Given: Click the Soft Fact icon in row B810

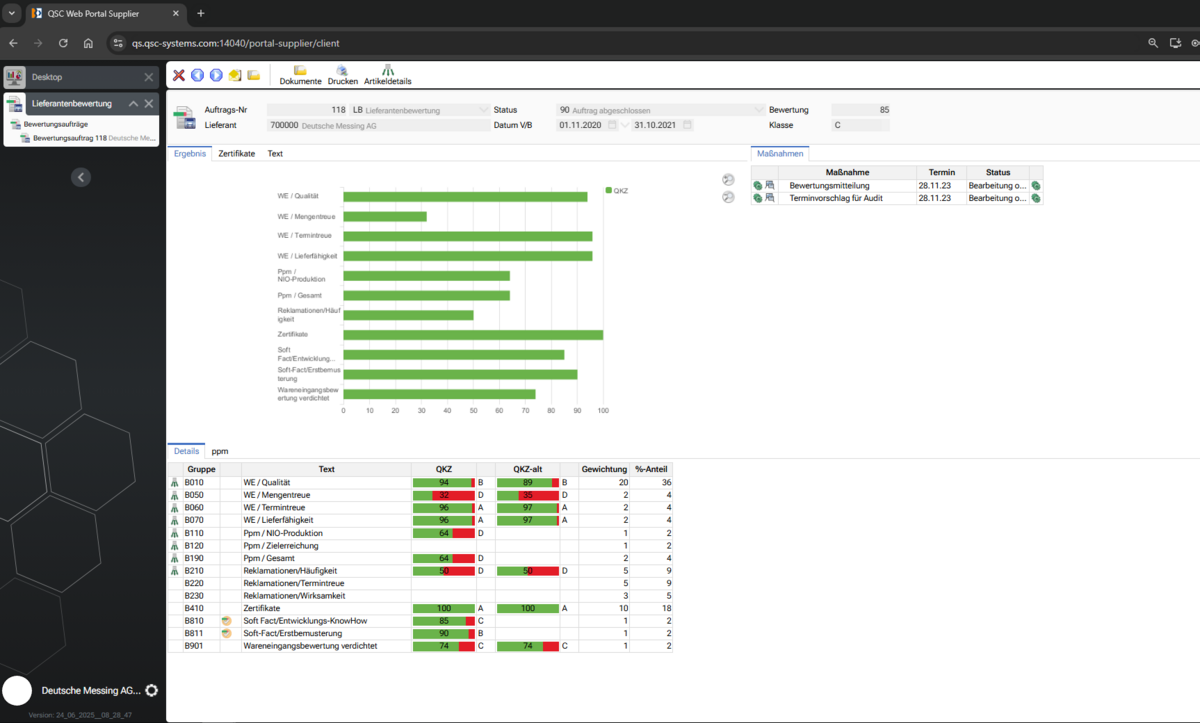Looking at the screenshot, I should (x=227, y=621).
